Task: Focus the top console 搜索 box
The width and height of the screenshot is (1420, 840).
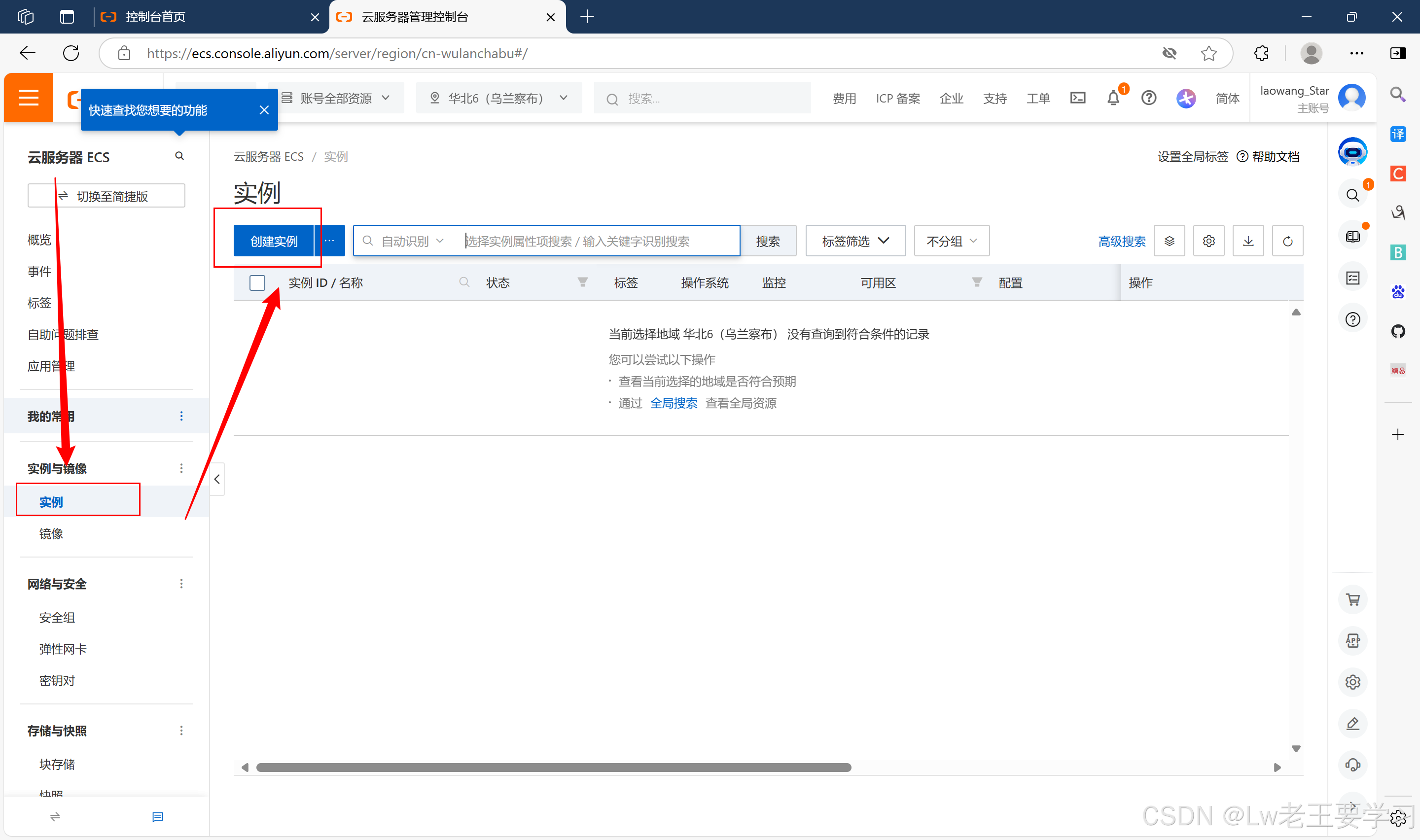Action: (702, 98)
